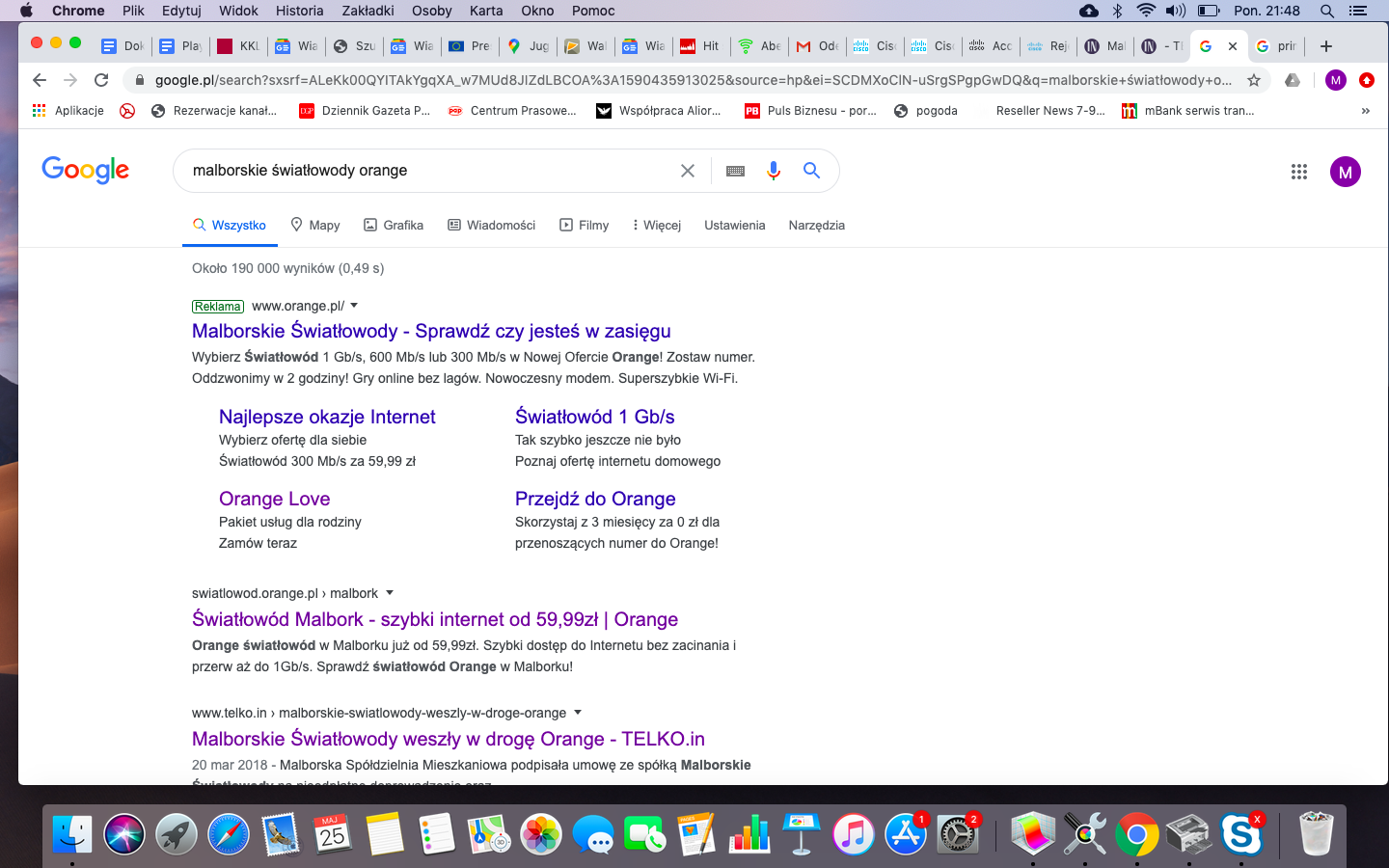Close the current Google search tab

pyautogui.click(x=1233, y=45)
